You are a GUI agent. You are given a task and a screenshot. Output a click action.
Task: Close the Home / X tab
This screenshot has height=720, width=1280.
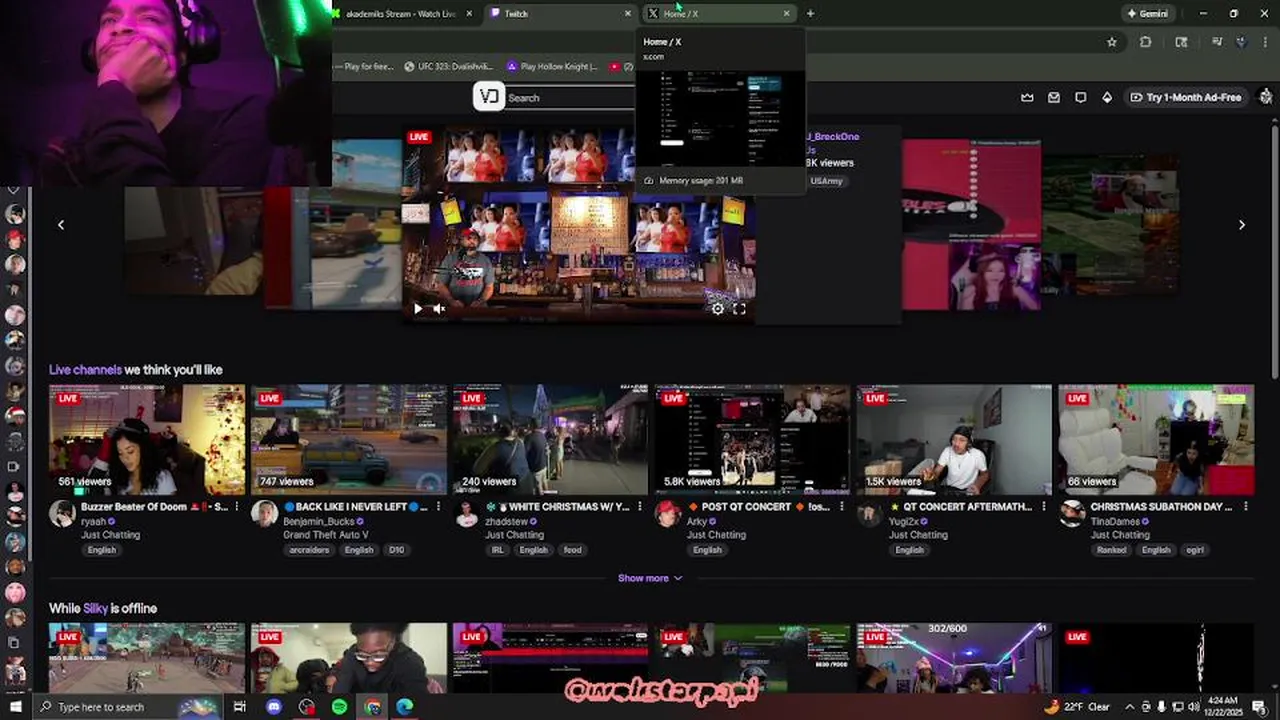(787, 14)
